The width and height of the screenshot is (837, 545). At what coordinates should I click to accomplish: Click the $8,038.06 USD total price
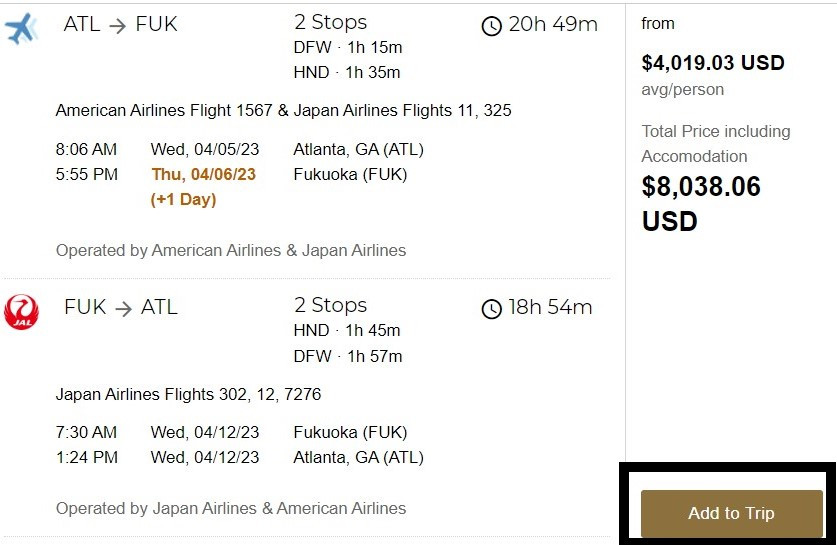tap(701, 203)
